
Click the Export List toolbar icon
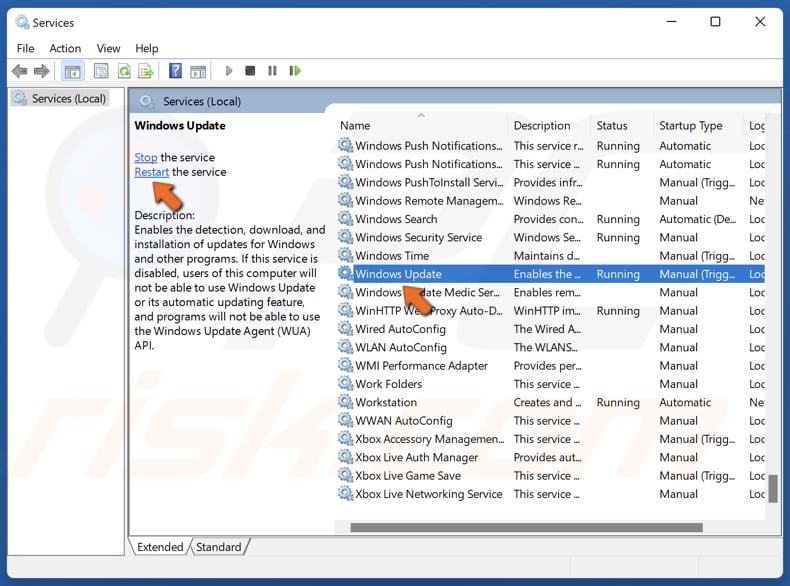(146, 71)
